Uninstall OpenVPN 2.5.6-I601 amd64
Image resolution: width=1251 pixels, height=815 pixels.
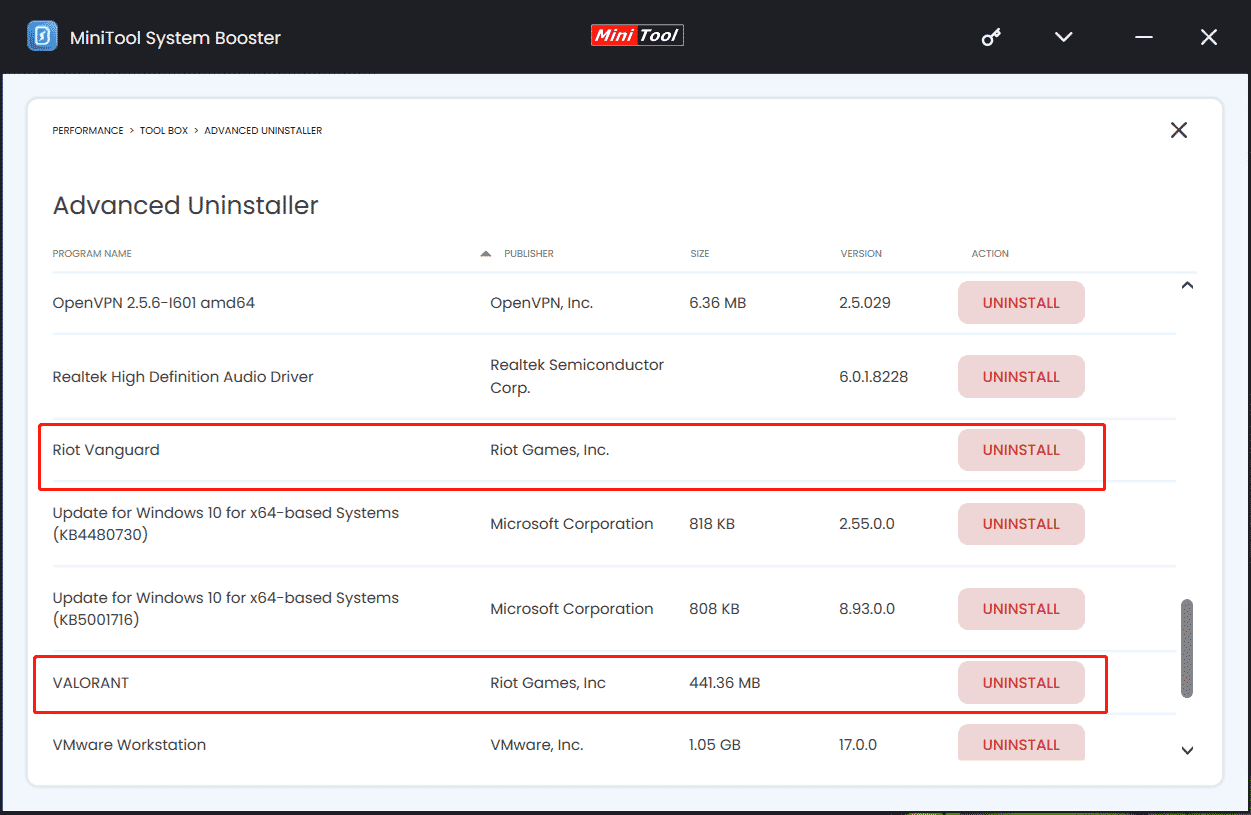pyautogui.click(x=1021, y=303)
